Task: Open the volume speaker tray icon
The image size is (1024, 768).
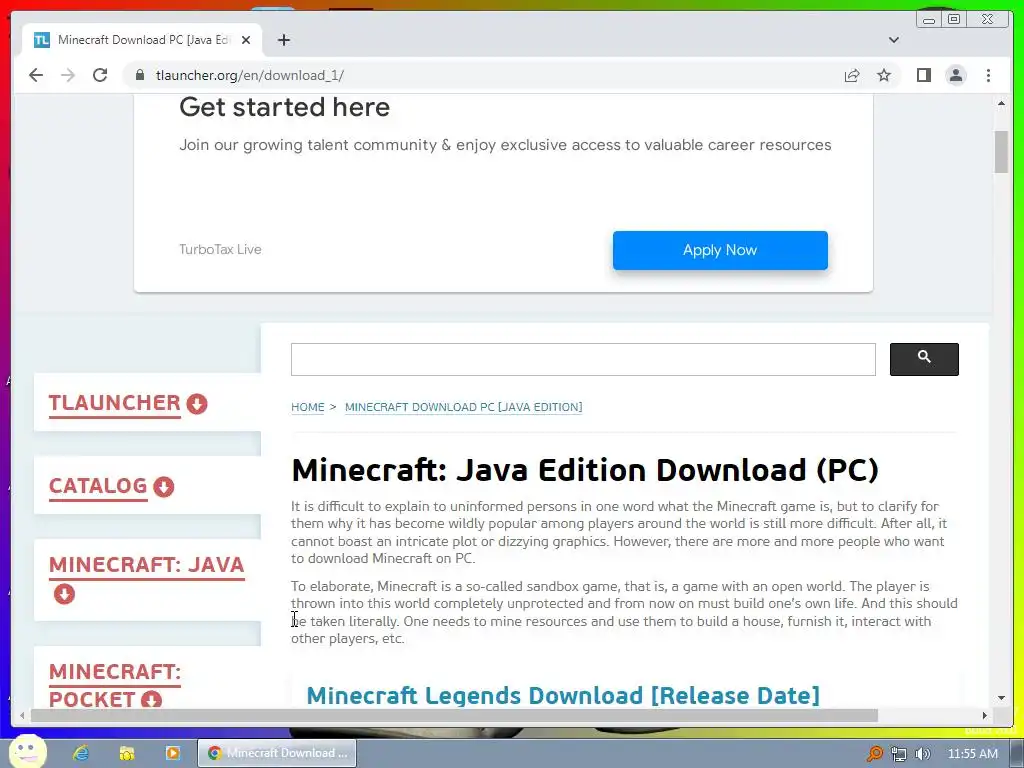Action: tap(922, 754)
